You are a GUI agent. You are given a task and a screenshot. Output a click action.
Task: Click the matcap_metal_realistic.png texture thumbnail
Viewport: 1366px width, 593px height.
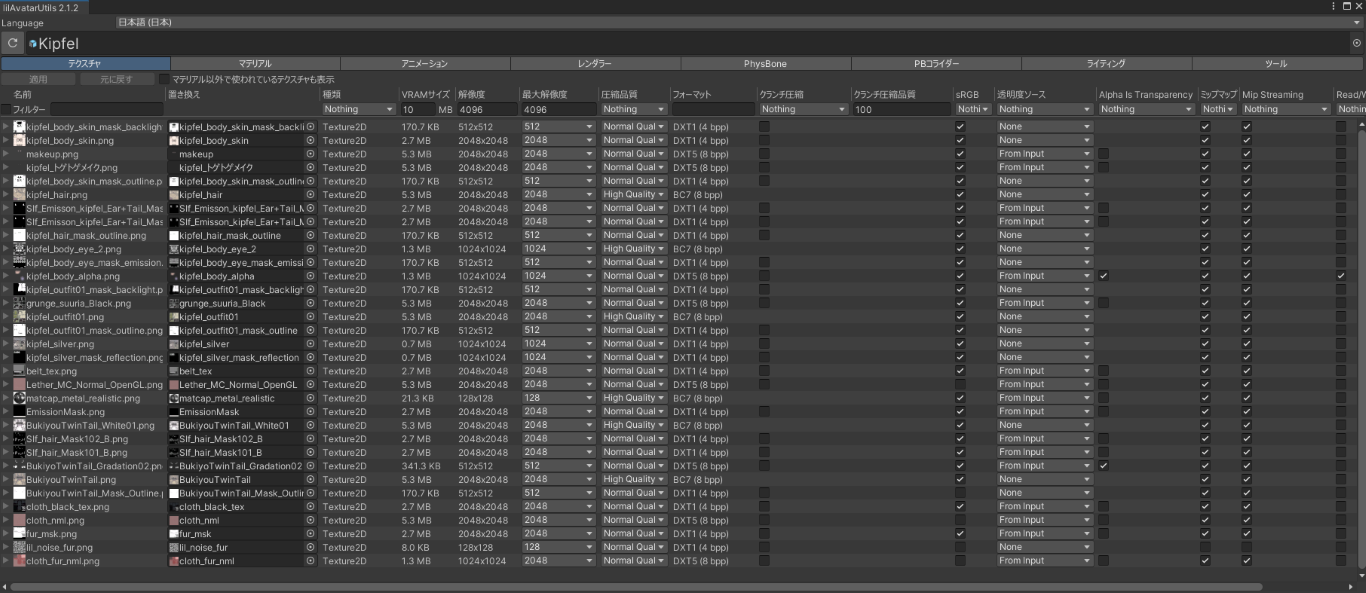19,398
